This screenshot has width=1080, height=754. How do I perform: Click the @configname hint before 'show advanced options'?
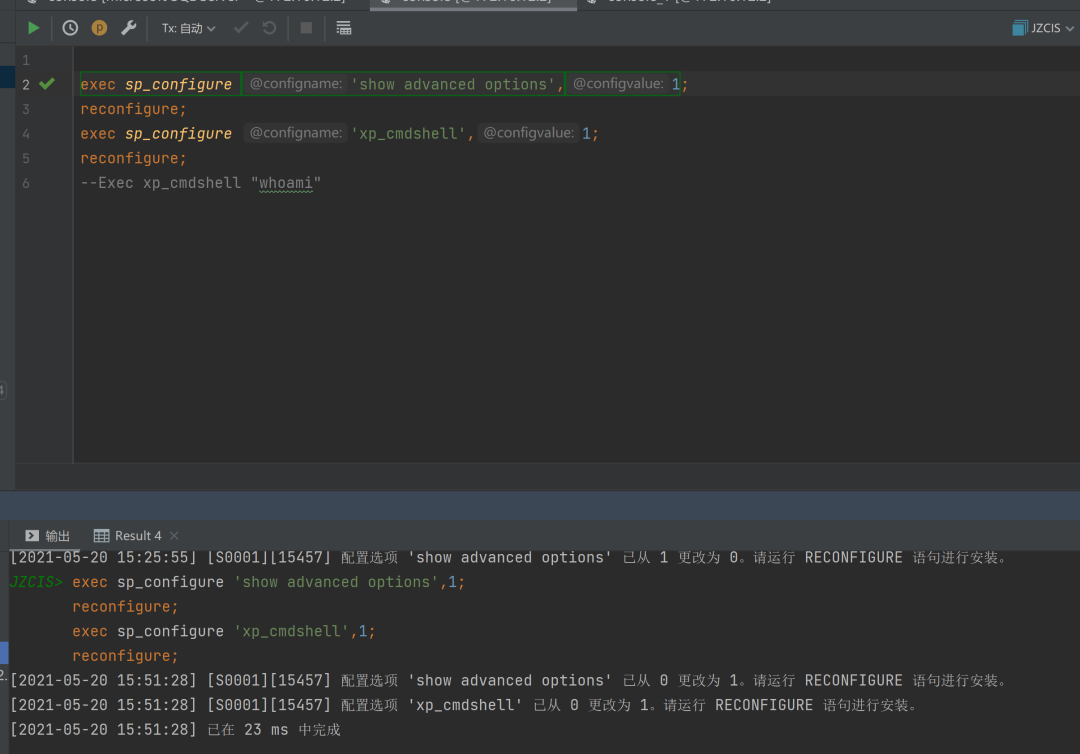click(x=295, y=84)
